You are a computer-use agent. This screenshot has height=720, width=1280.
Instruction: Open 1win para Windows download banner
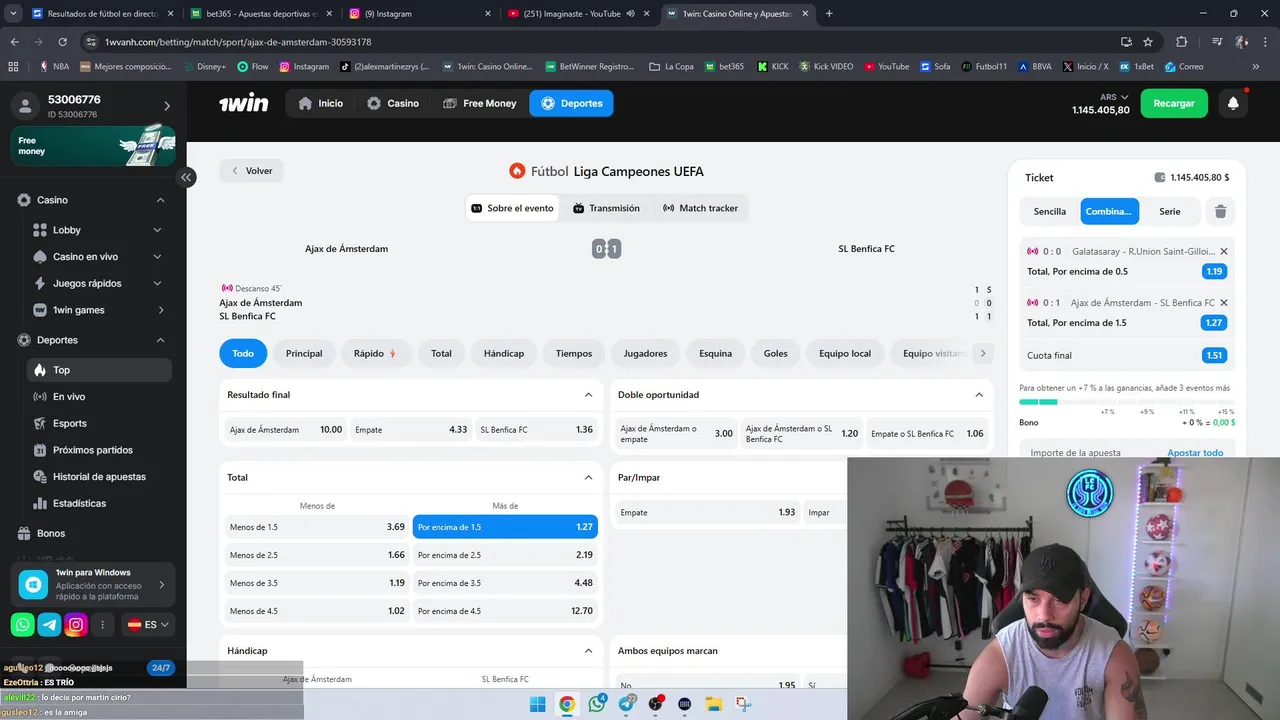(x=93, y=585)
